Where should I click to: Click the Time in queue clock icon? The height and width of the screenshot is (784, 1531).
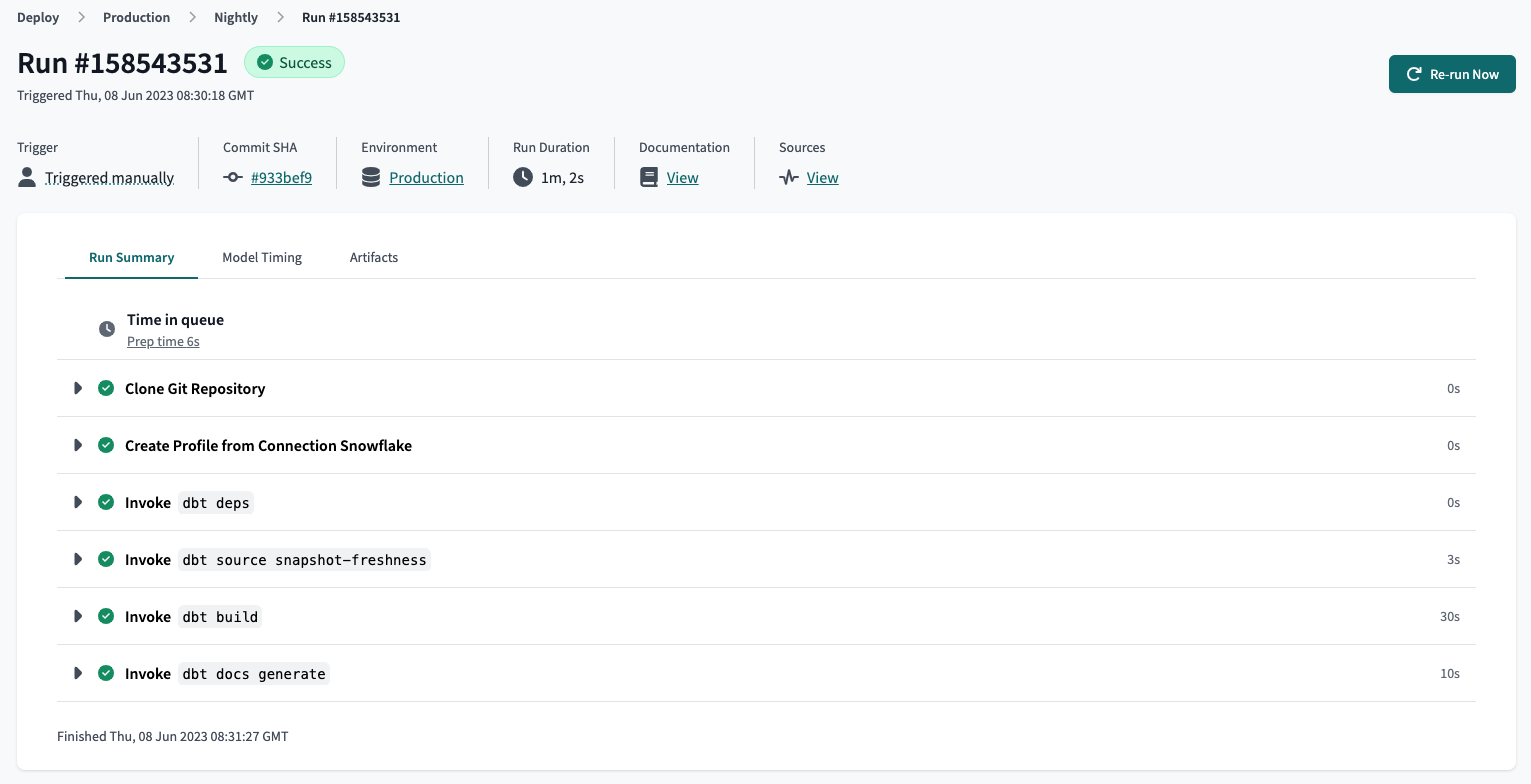tap(107, 328)
